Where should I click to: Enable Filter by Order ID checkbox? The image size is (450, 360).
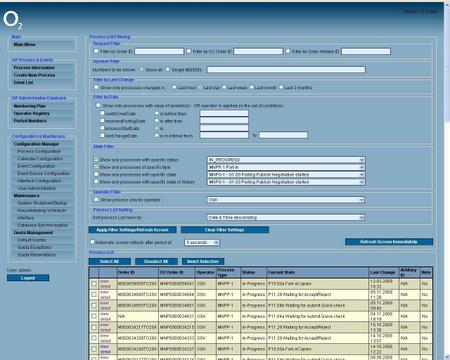(96, 51)
